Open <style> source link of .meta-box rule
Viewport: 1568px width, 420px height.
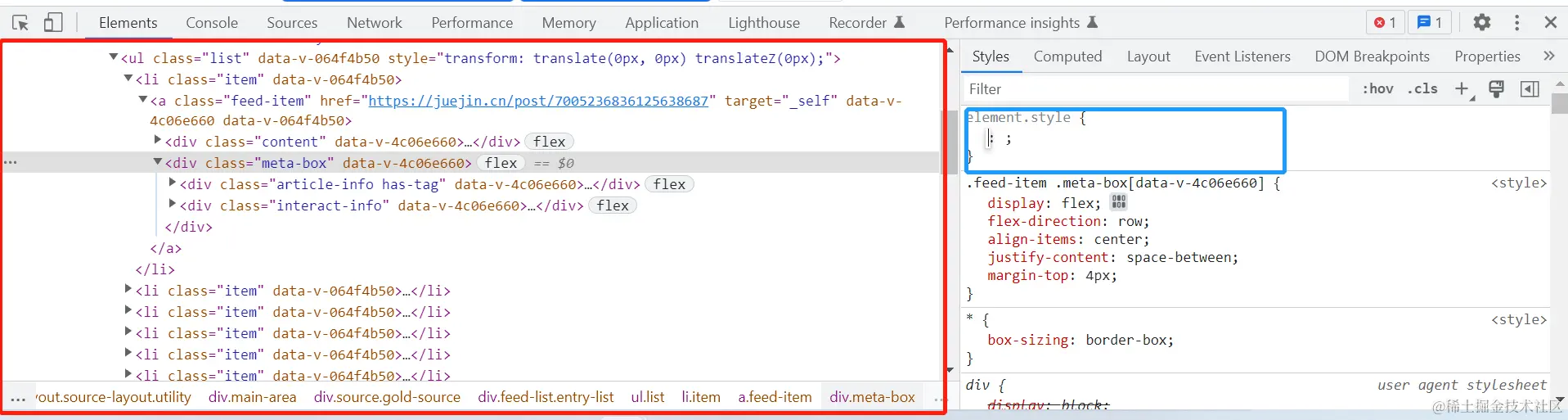pos(1519,183)
